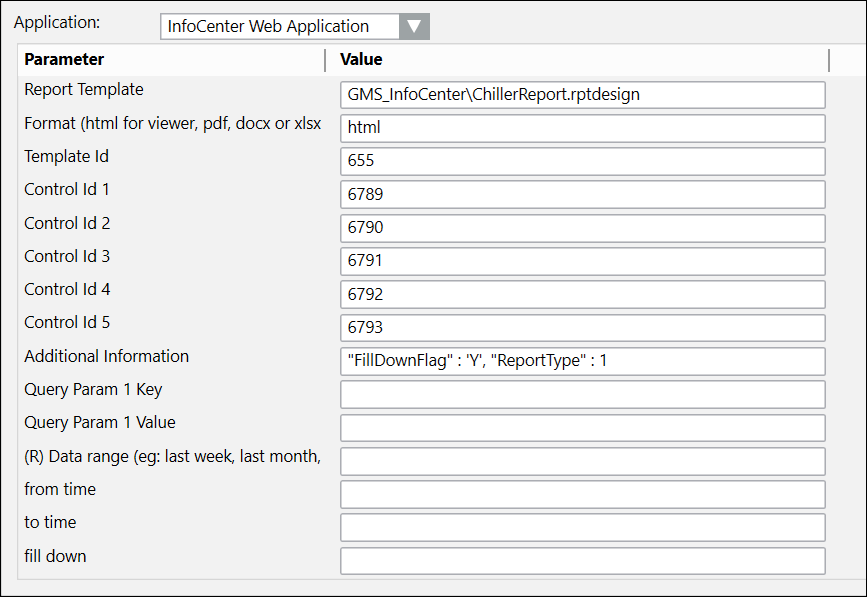Click the from time input field
Screen dimensions: 867x597
pyautogui.click(x=582, y=494)
